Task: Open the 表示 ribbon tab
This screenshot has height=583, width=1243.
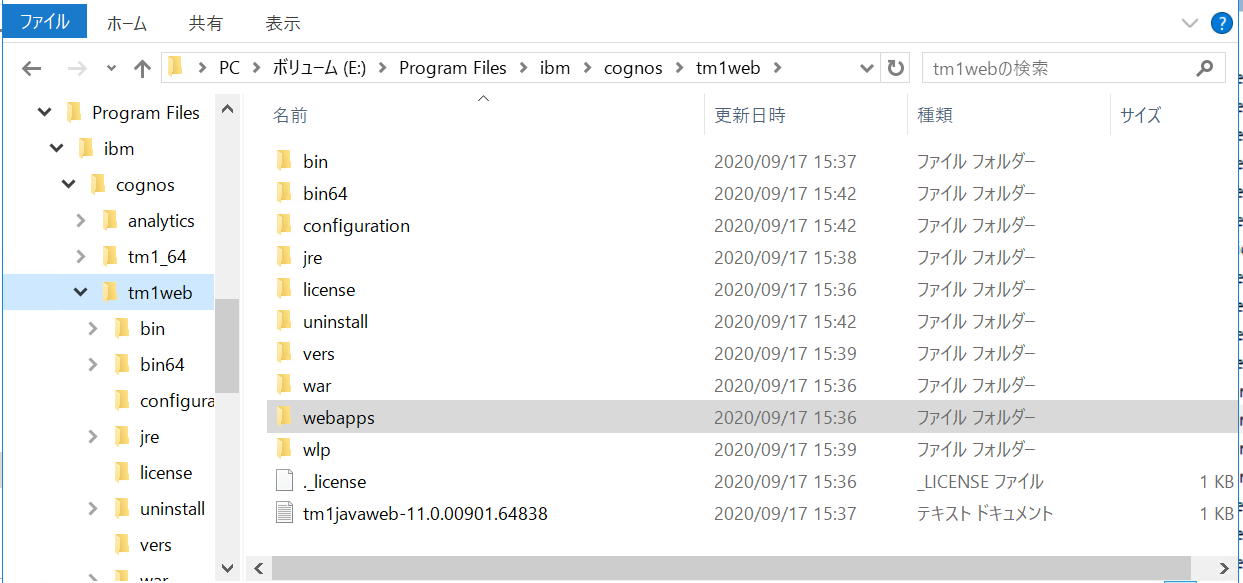Action: [283, 23]
